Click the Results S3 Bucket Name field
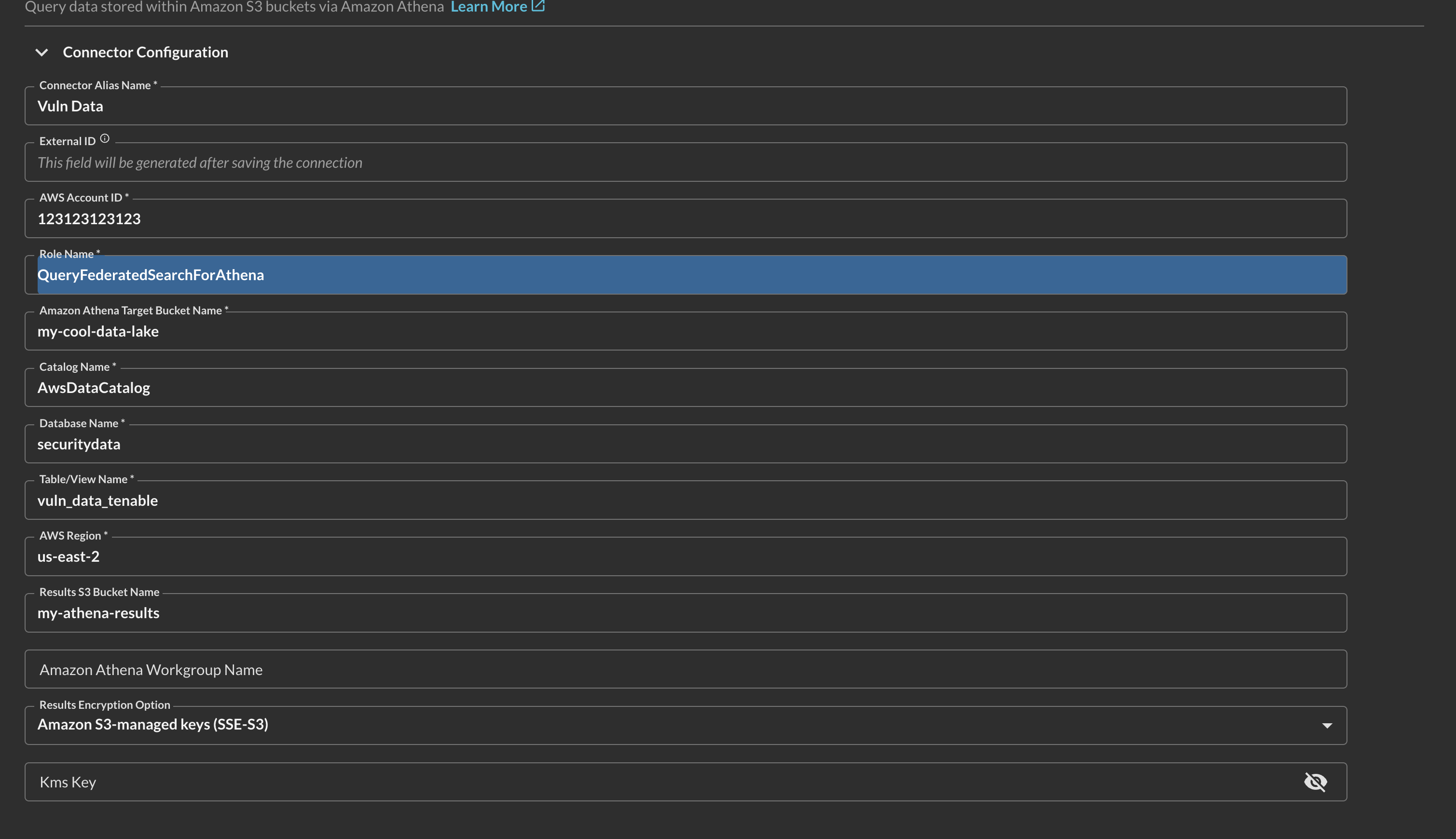 [685, 612]
